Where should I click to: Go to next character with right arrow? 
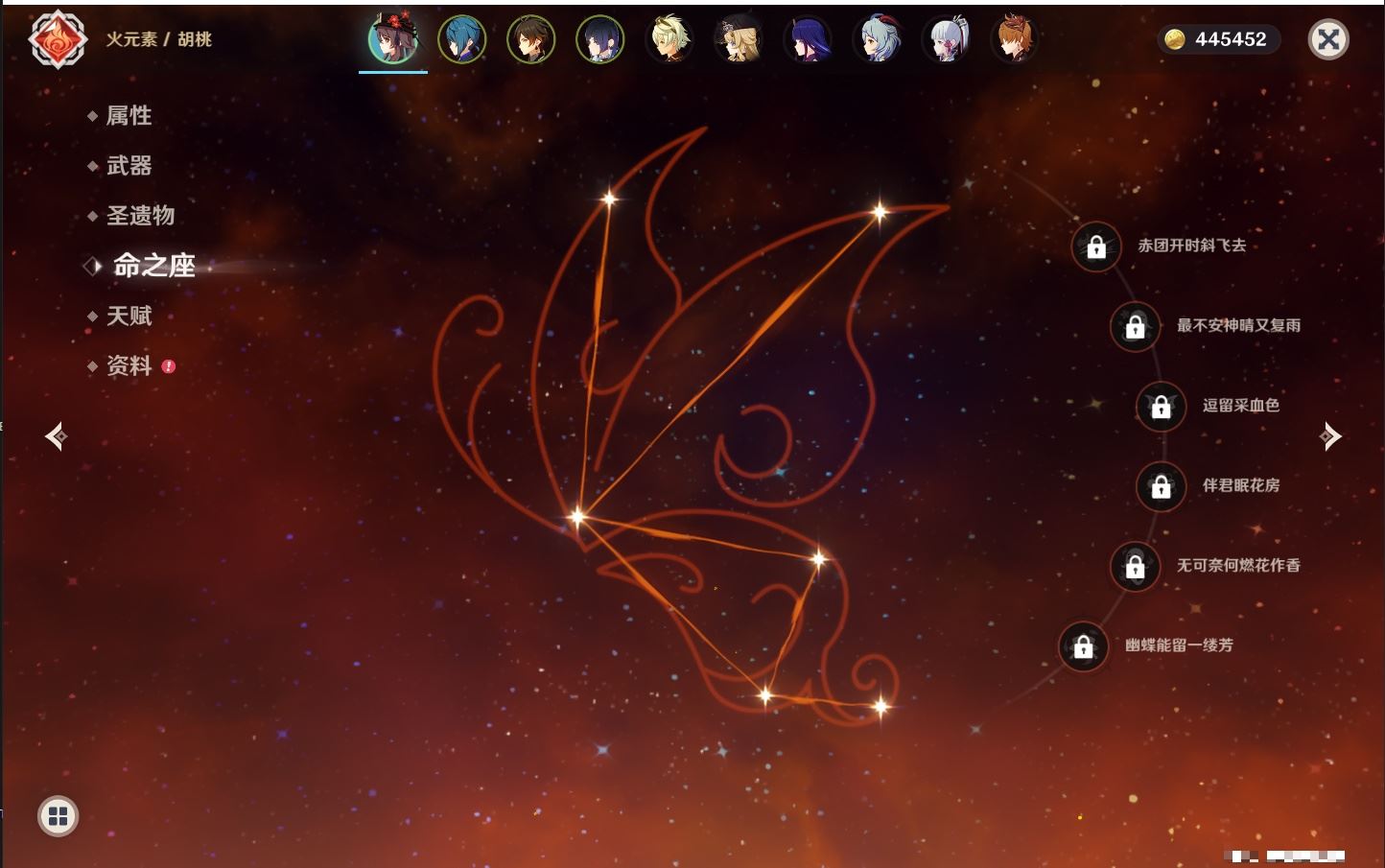(x=1330, y=436)
